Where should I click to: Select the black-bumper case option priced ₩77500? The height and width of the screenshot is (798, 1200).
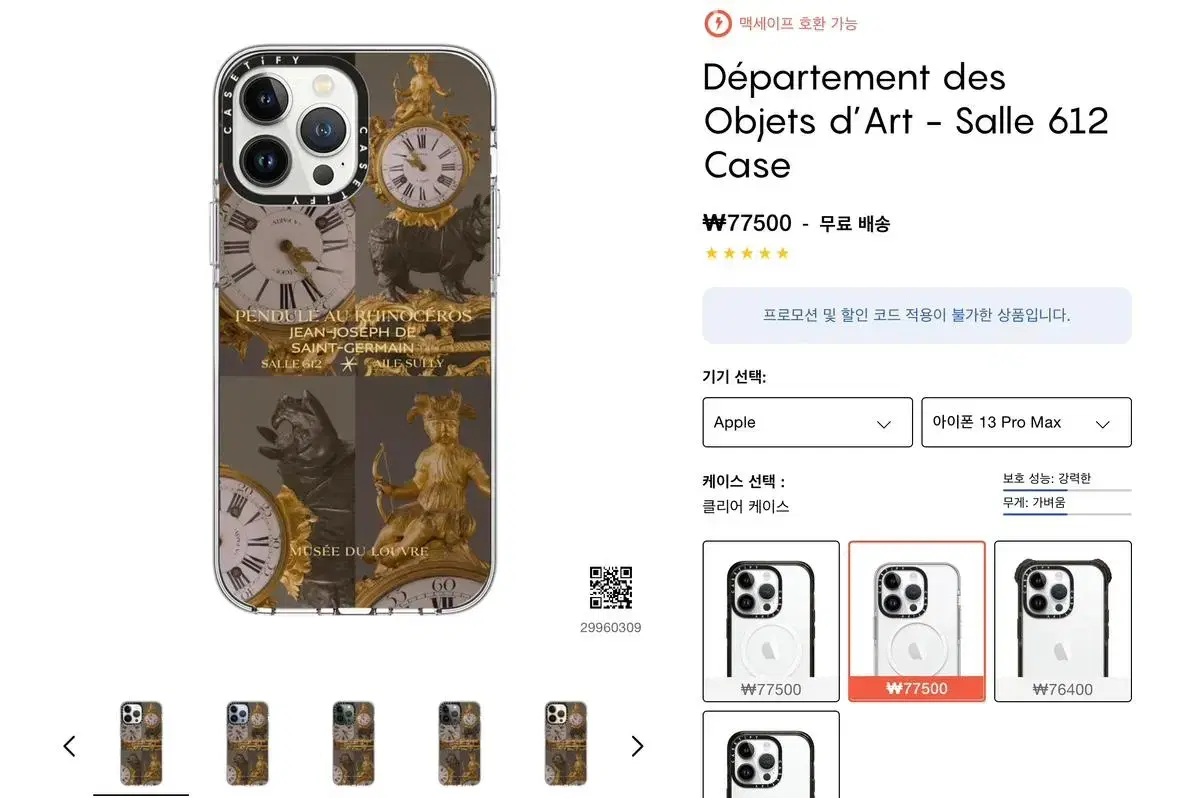pyautogui.click(x=771, y=621)
